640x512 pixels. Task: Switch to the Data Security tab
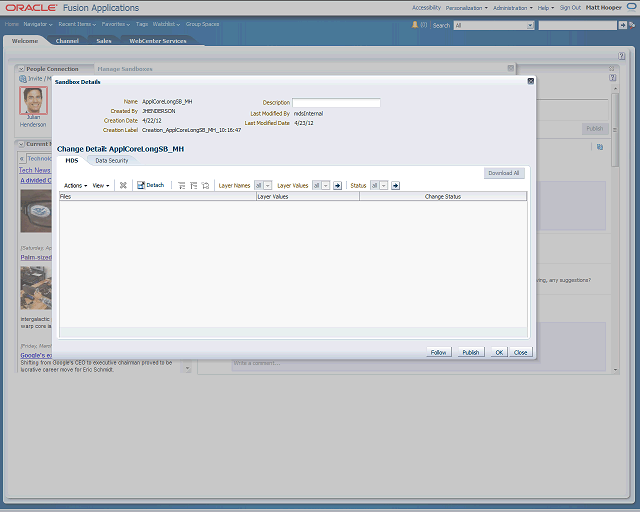tap(112, 161)
